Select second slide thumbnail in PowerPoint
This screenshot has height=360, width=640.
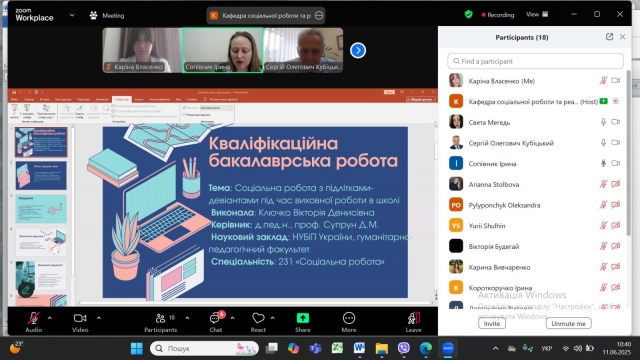pyautogui.click(x=41, y=176)
